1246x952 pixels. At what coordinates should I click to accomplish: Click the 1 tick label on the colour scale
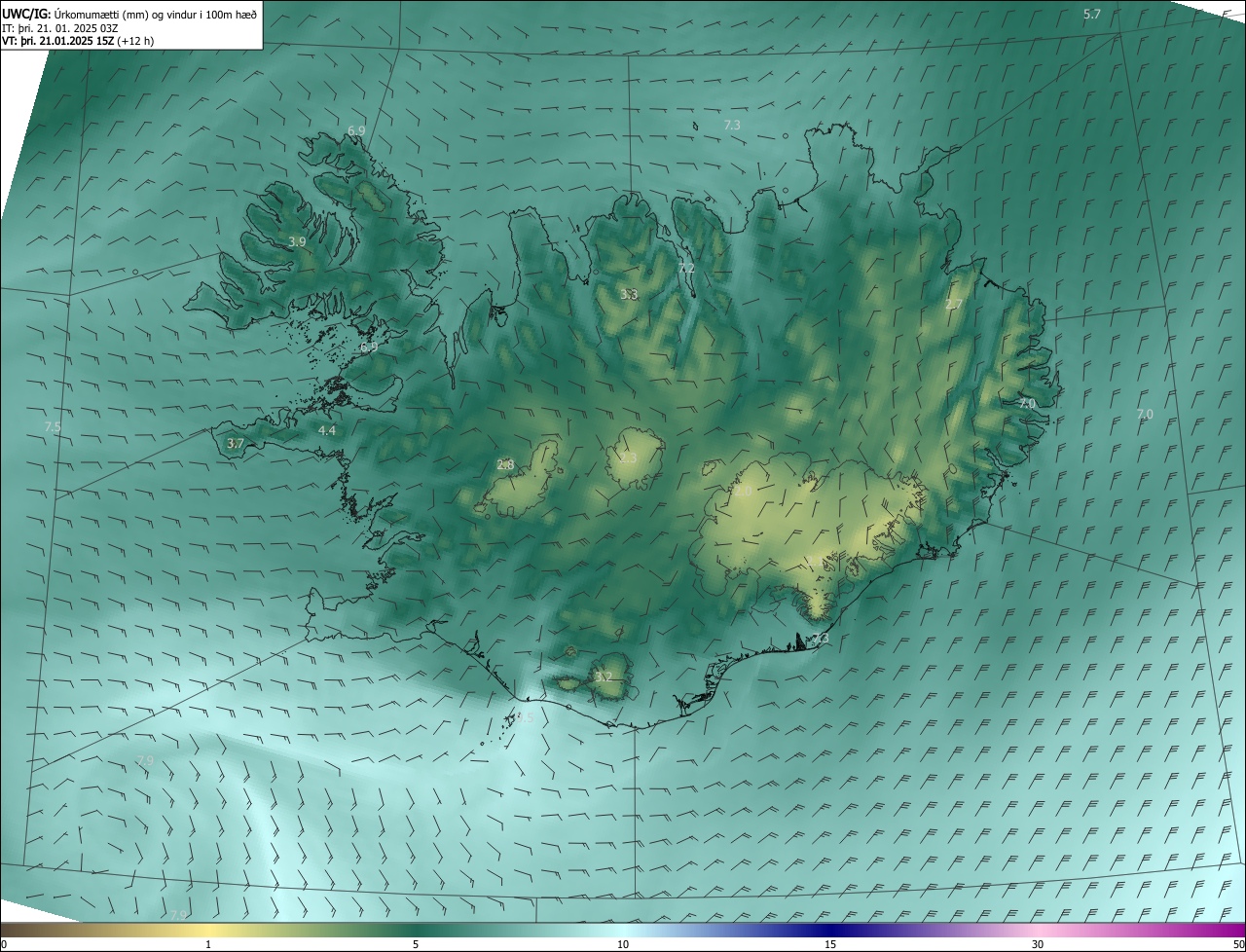(208, 944)
